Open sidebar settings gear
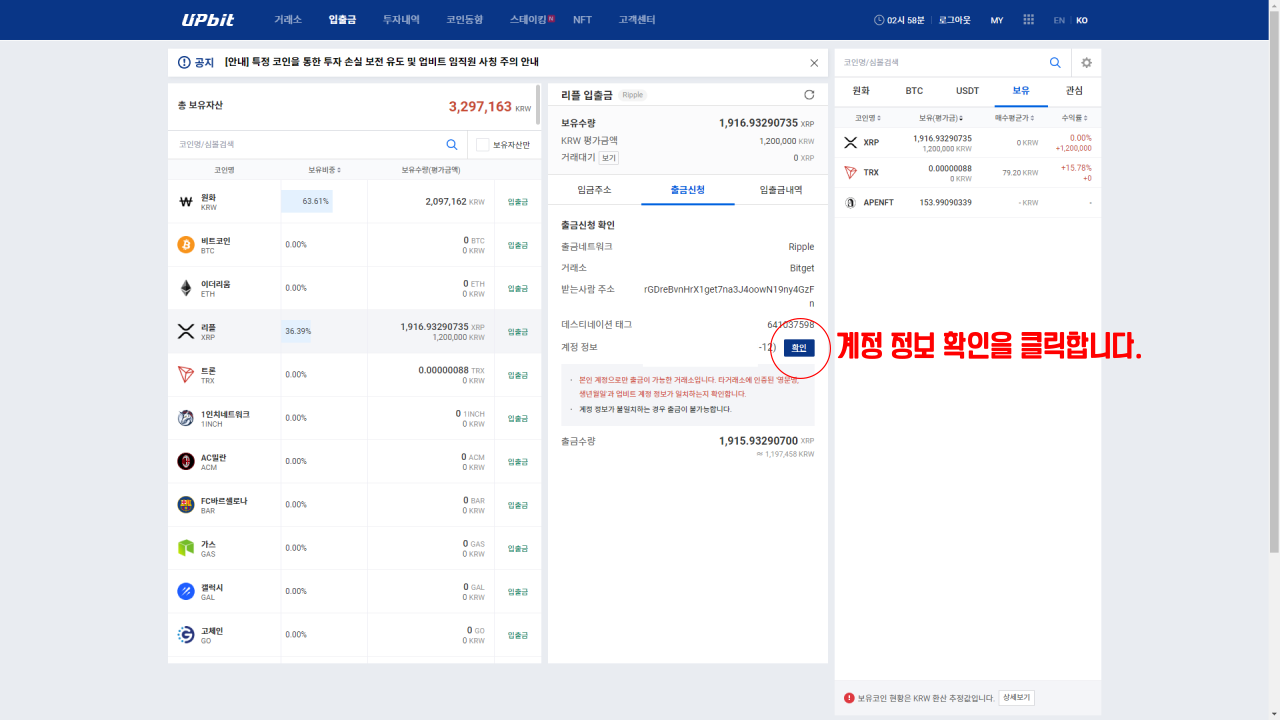Image resolution: width=1280 pixels, height=720 pixels. tap(1086, 62)
